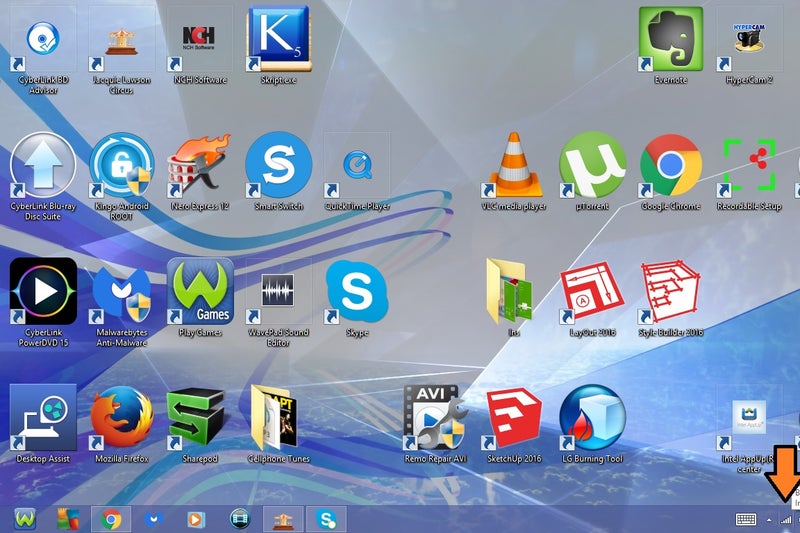
Task: Open the film-strip video app in taskbar
Action: click(240, 519)
